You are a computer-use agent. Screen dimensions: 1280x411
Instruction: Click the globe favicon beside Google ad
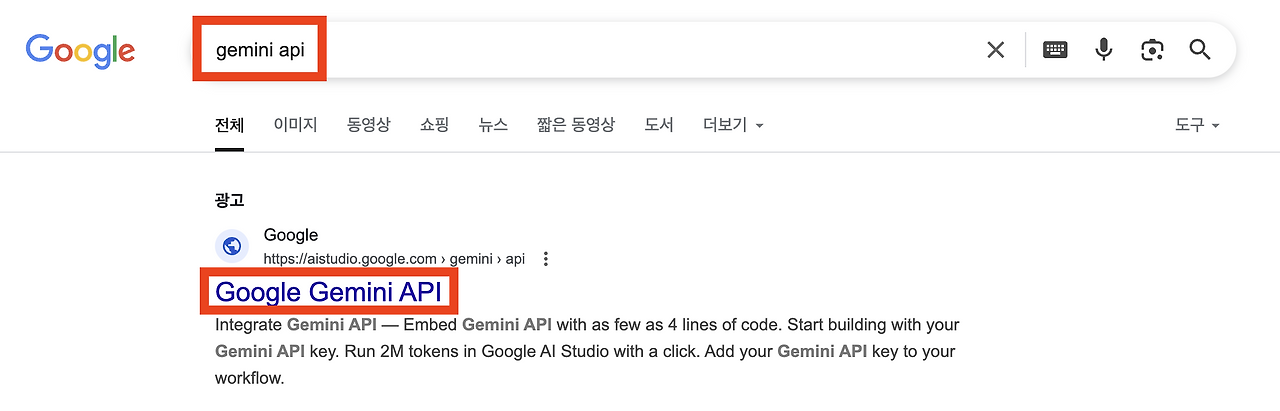tap(232, 246)
